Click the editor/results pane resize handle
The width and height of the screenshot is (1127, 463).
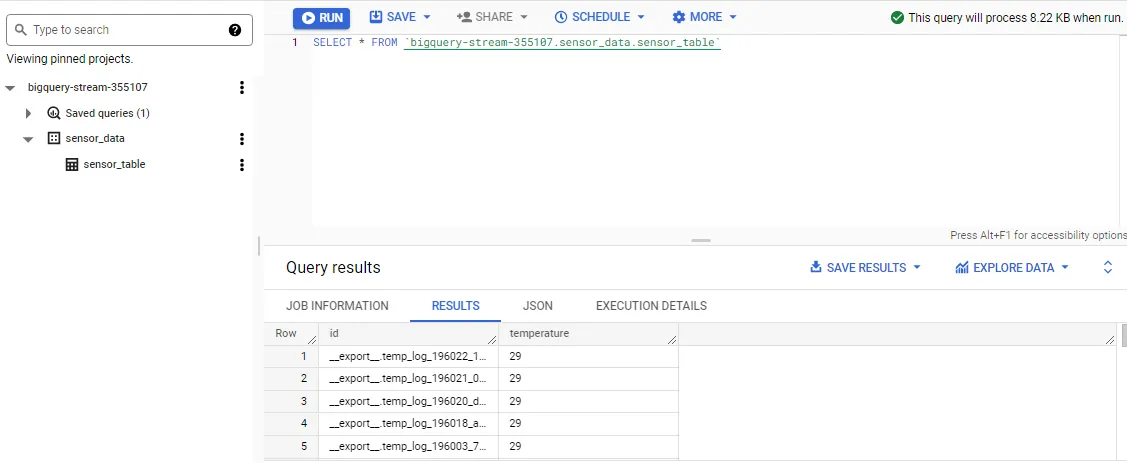coord(701,241)
